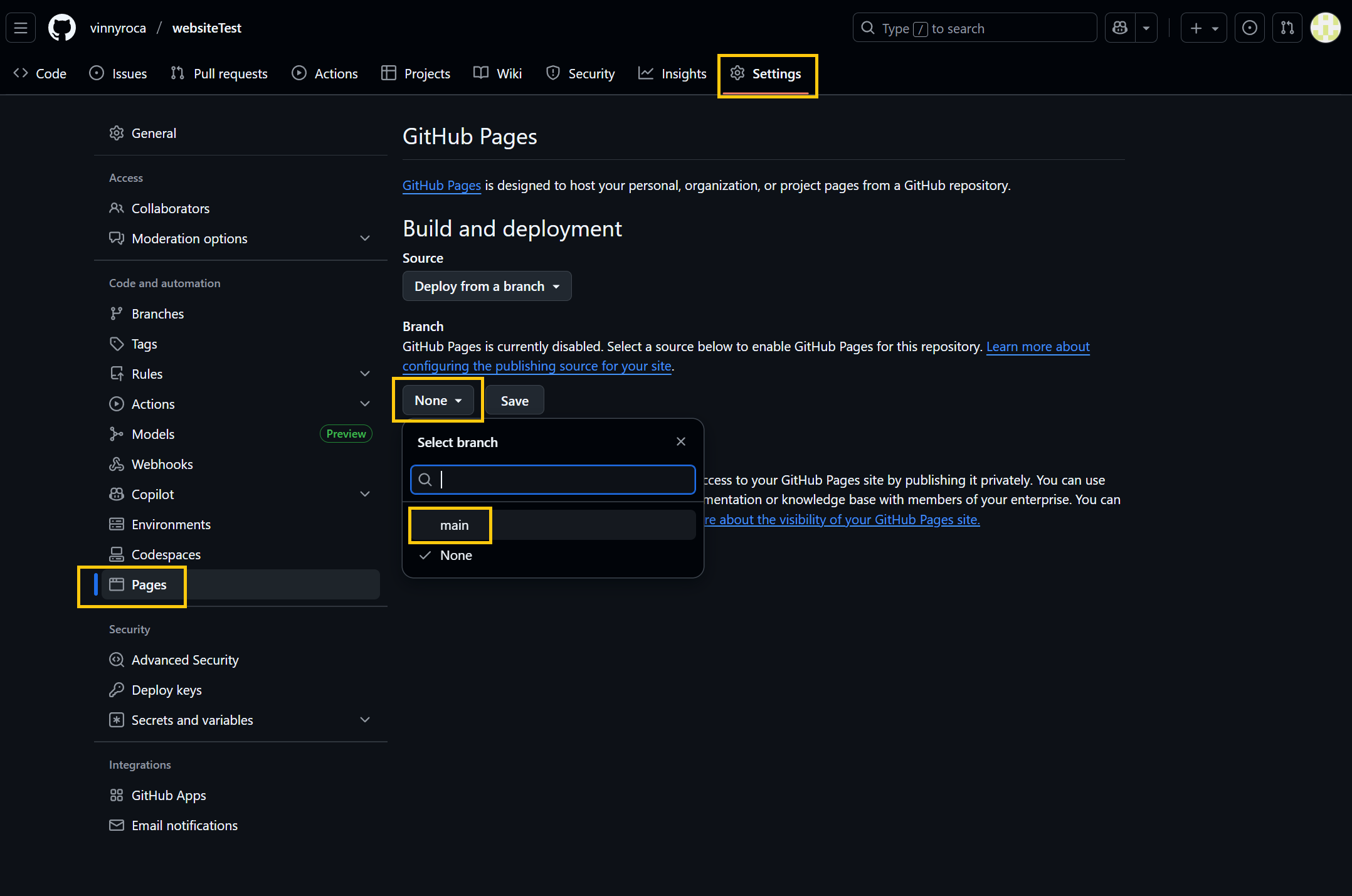Click the clock history icon in the header
1352x896 pixels.
click(x=1250, y=28)
